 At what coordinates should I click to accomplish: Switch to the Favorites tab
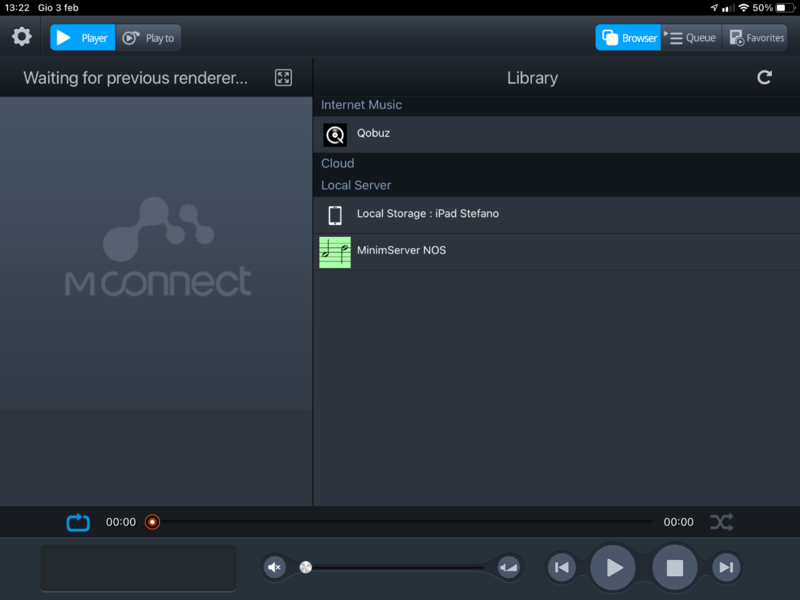(756, 38)
